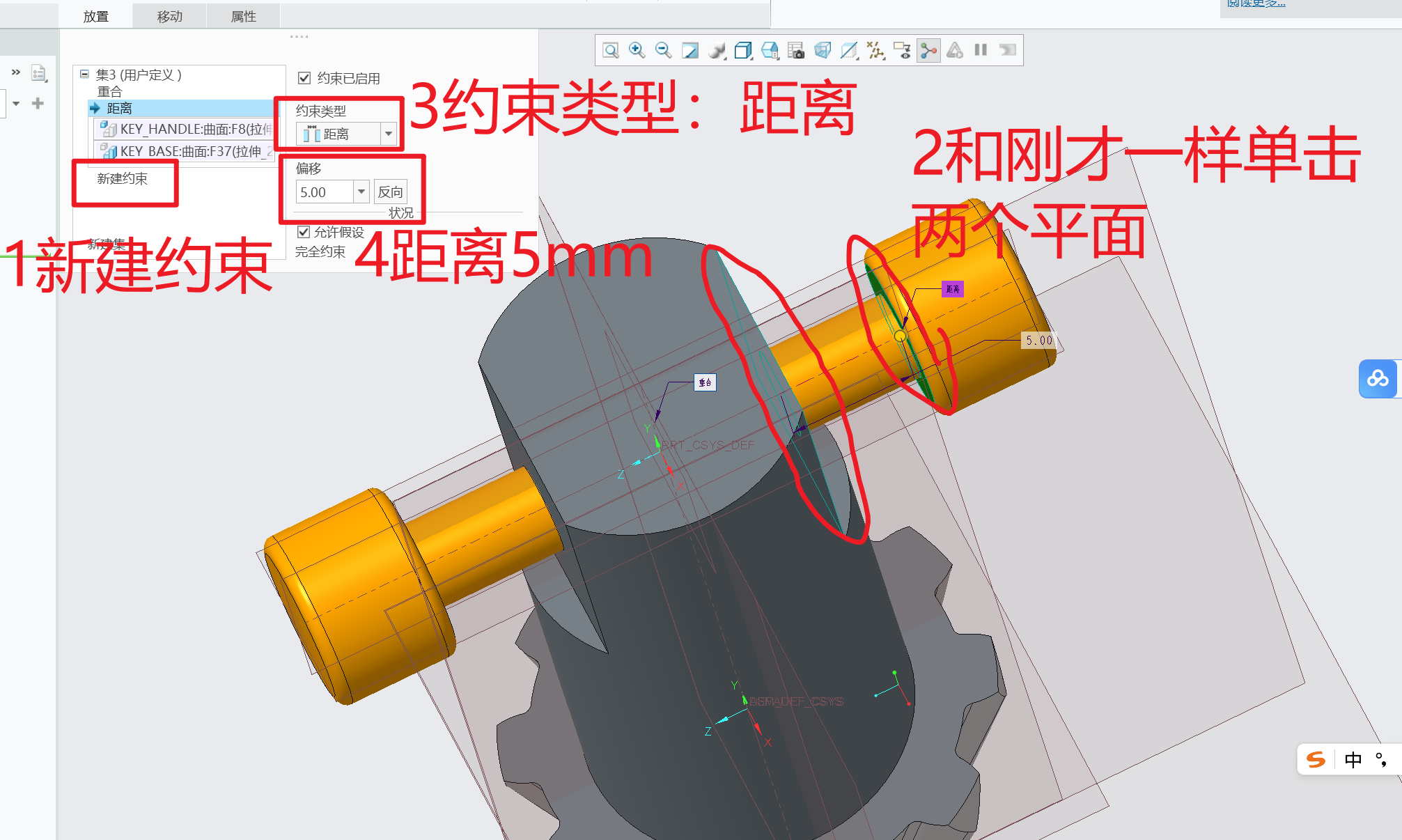Image resolution: width=1402 pixels, height=840 pixels.
Task: Open the 属性 tab
Action: click(x=243, y=15)
